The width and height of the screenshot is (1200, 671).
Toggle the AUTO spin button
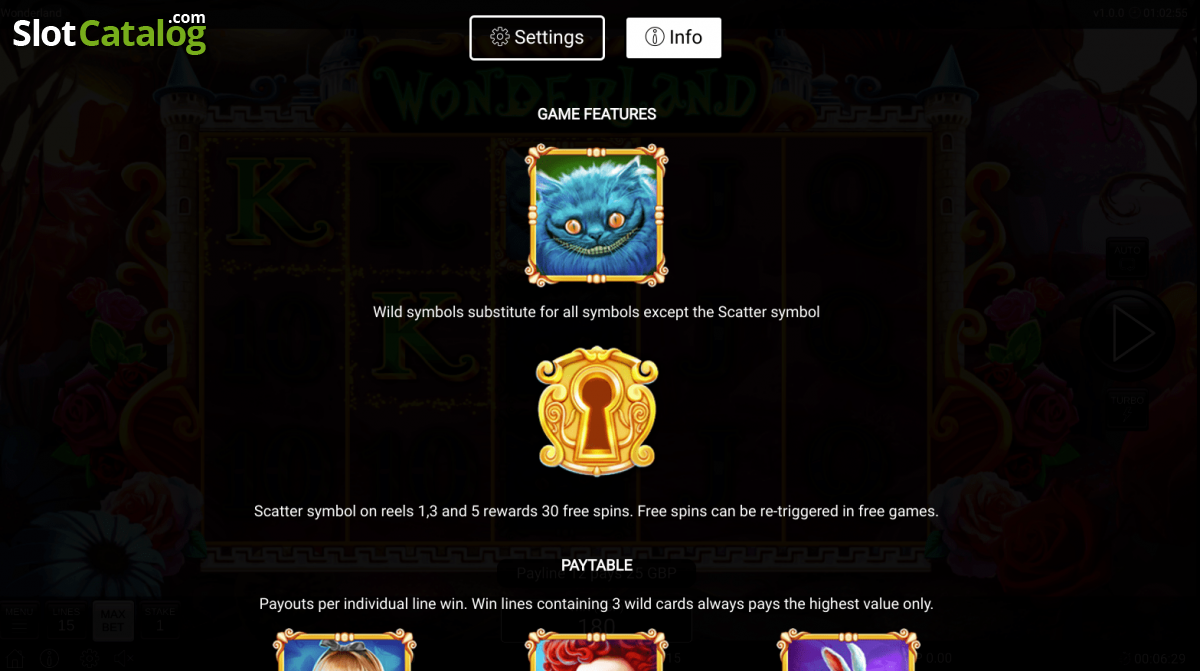(1128, 258)
